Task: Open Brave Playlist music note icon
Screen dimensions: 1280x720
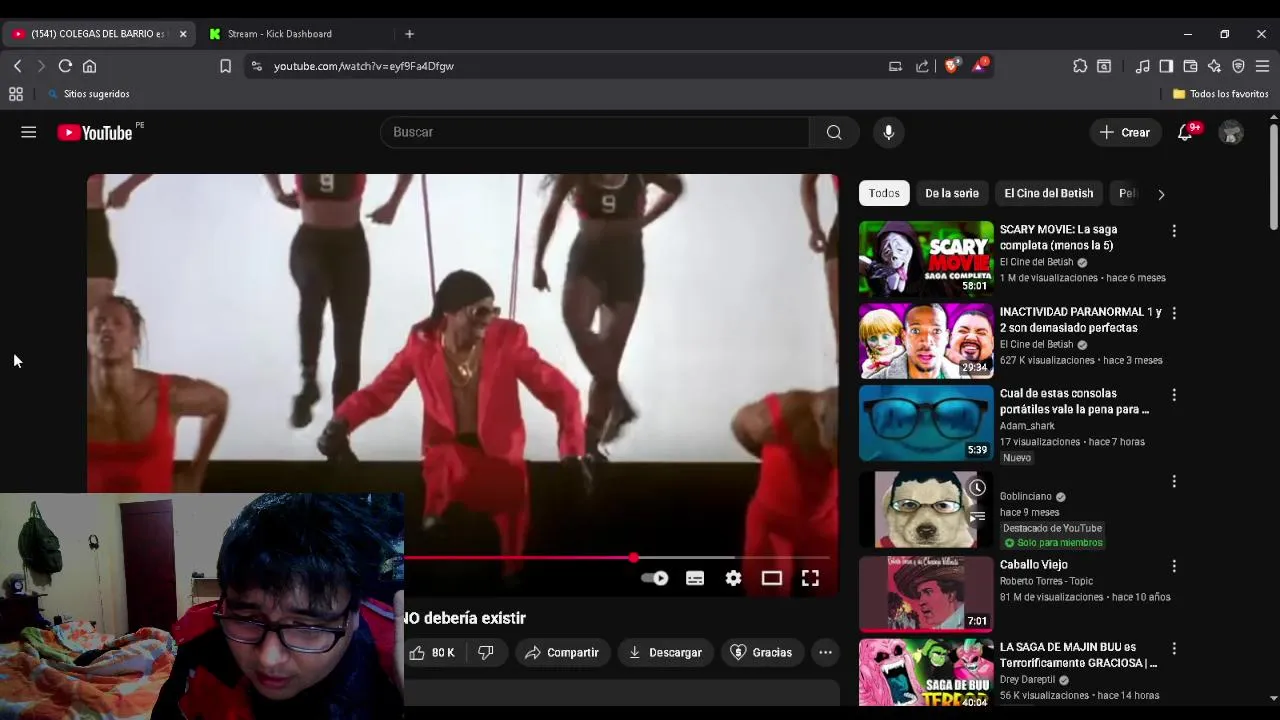Action: (x=1142, y=66)
